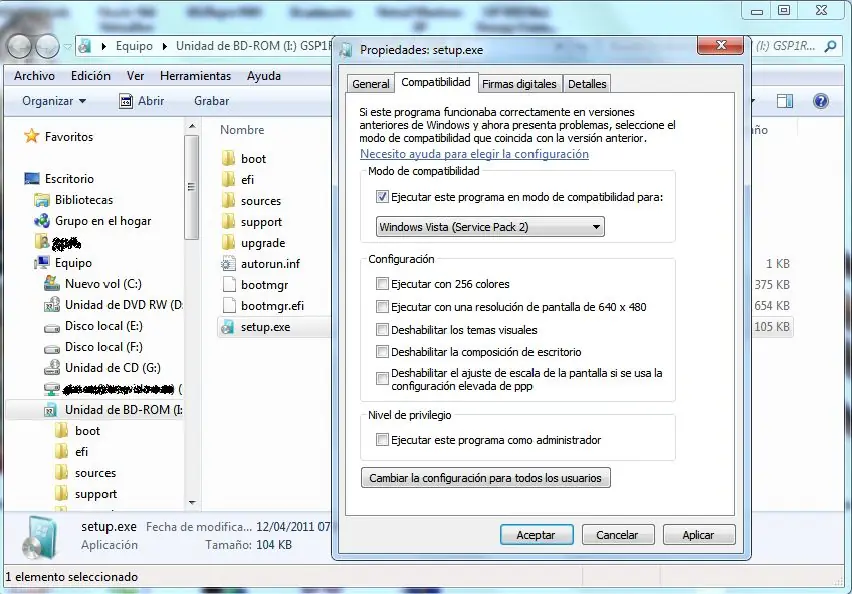This screenshot has height=594, width=852.
Task: Click the Cancelar button
Action: (618, 534)
